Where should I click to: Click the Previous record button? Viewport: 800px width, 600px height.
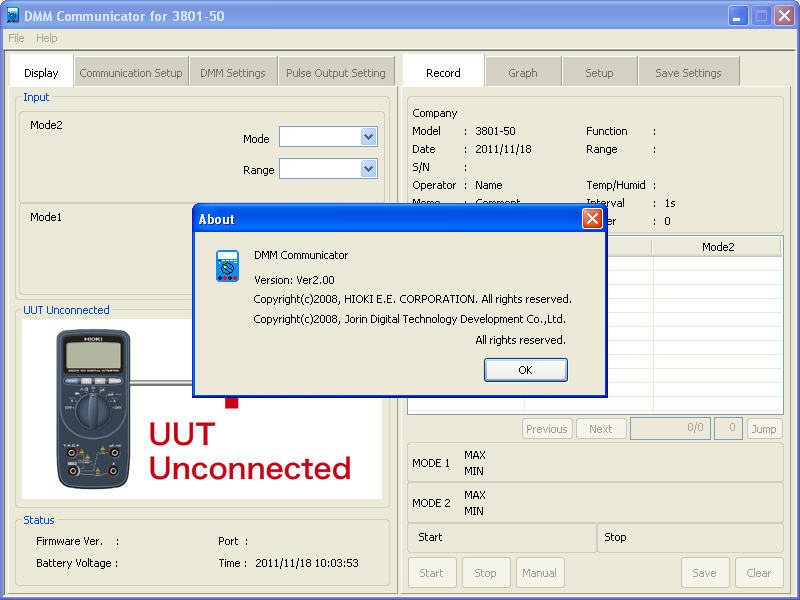[547, 429]
